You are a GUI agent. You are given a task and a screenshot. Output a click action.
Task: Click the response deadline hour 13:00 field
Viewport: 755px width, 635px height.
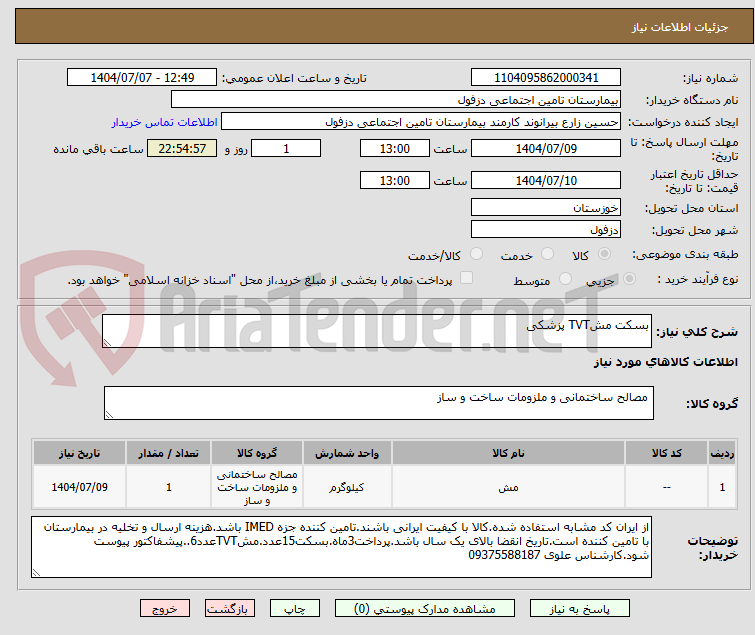click(x=394, y=148)
